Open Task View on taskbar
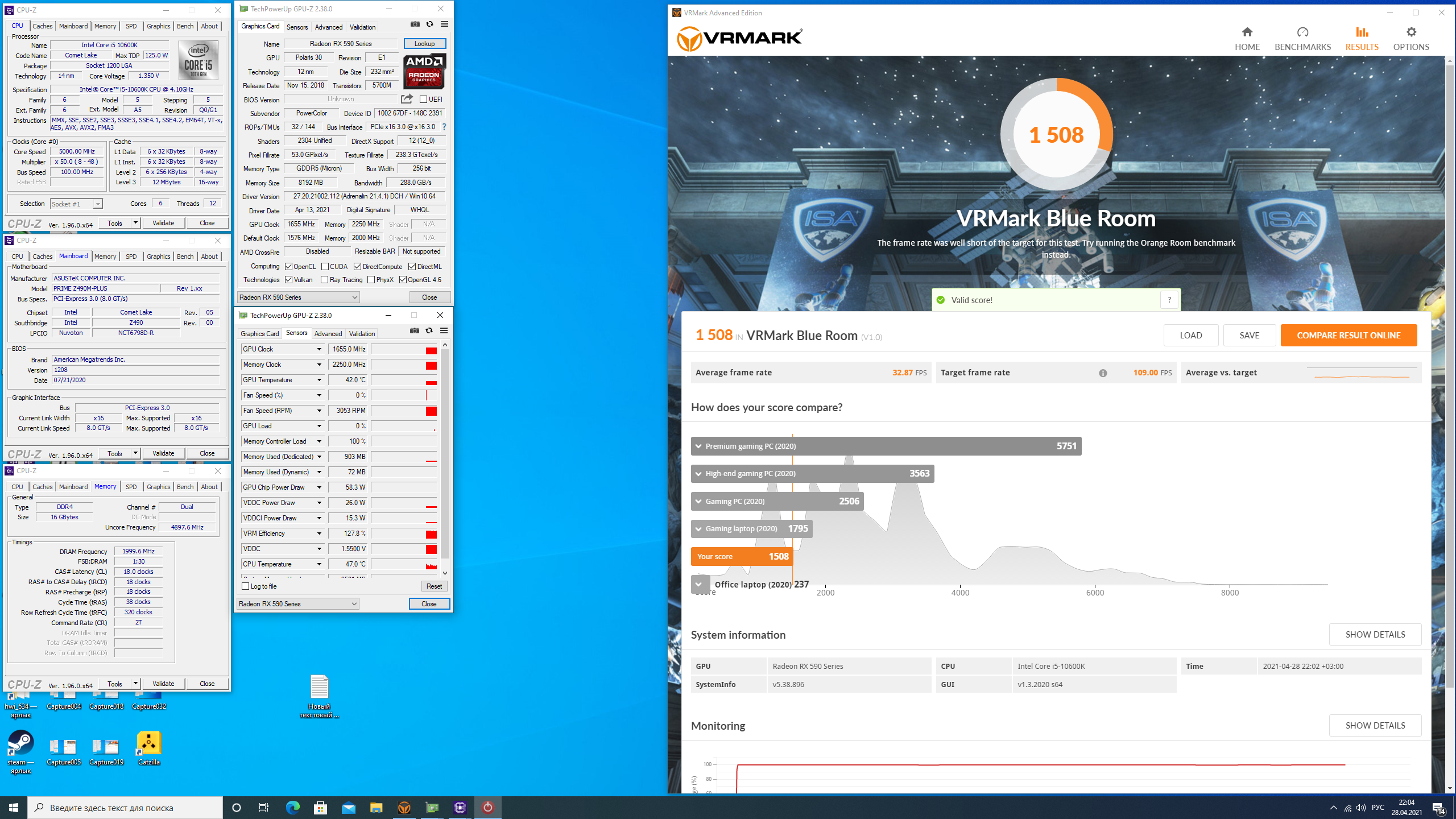 click(264, 808)
